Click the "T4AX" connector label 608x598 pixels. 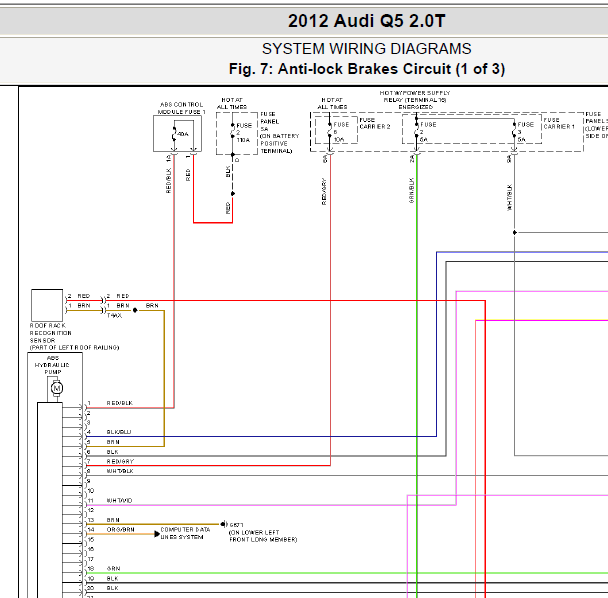[x=114, y=316]
